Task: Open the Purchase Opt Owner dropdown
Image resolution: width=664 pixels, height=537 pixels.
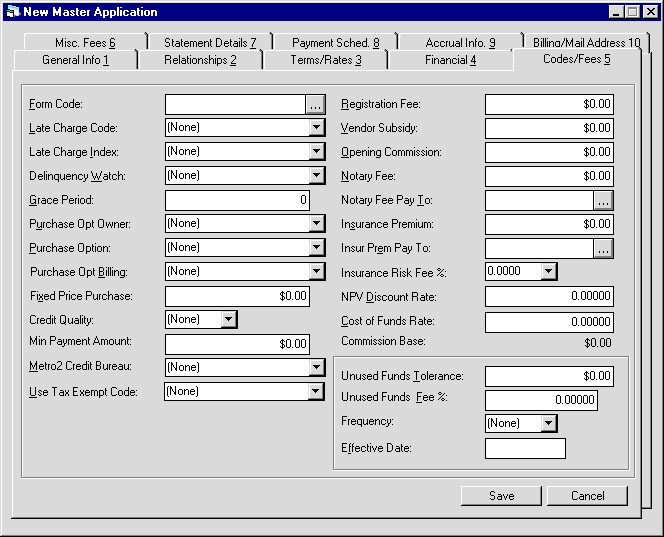Action: [316, 224]
